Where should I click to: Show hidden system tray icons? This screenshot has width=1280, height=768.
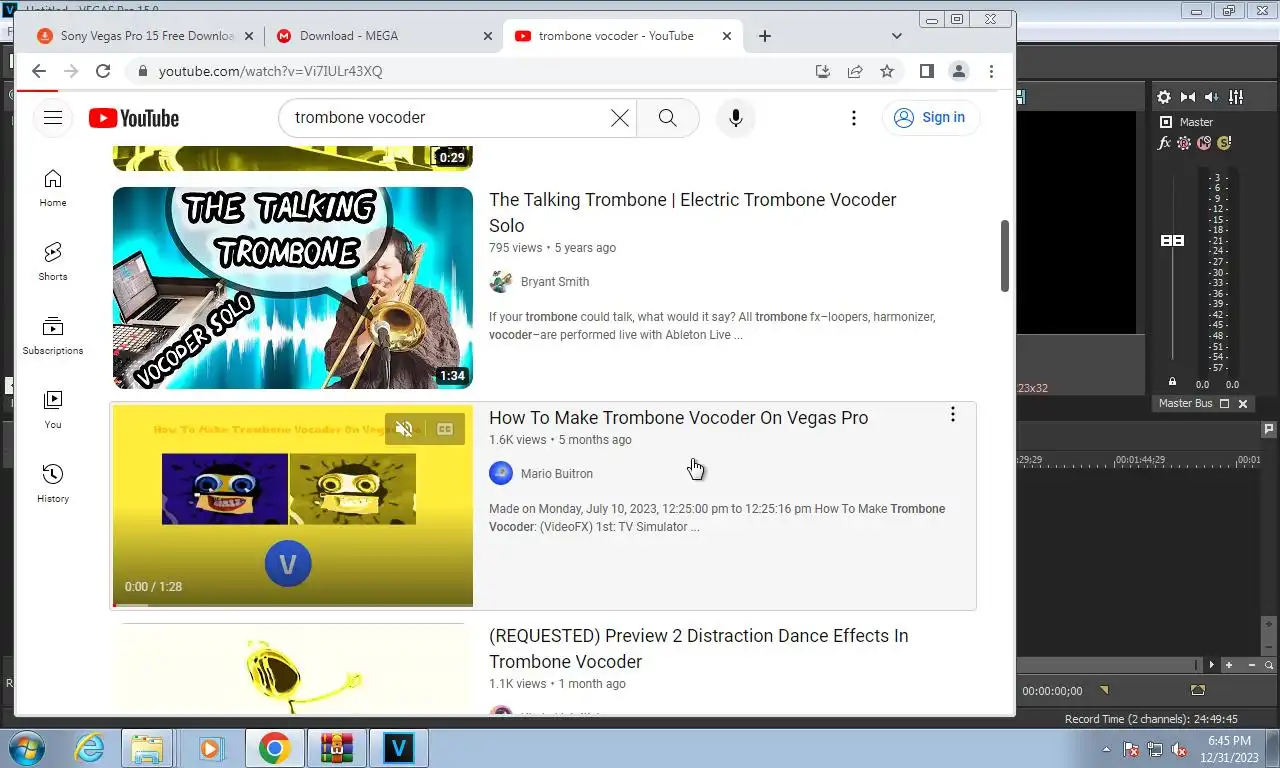[1106, 749]
